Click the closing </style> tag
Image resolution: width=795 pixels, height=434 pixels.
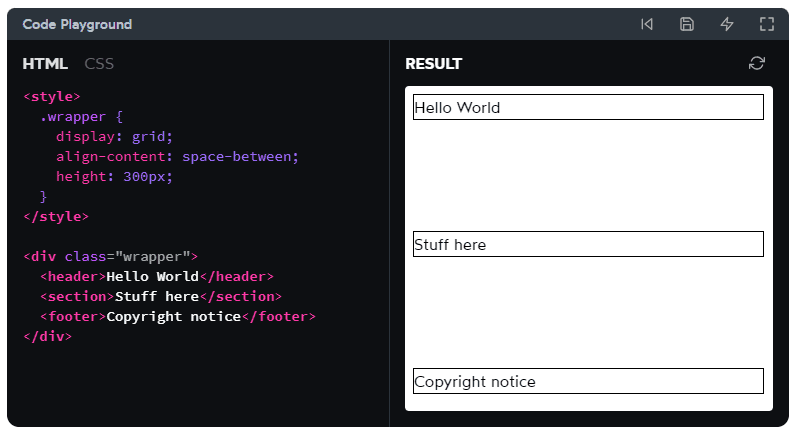(56, 216)
